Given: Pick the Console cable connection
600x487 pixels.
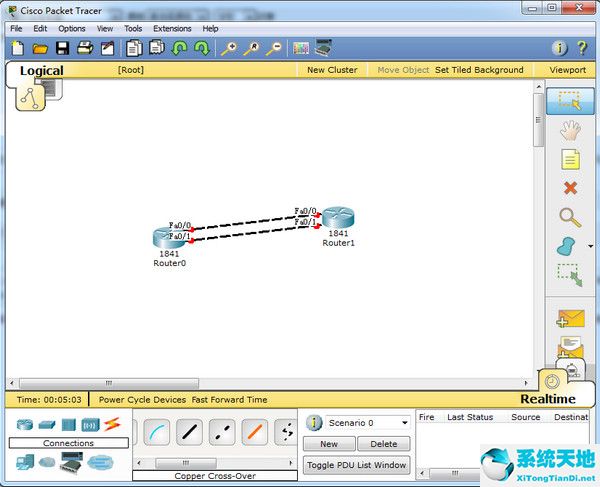Looking at the screenshot, I should [x=157, y=432].
